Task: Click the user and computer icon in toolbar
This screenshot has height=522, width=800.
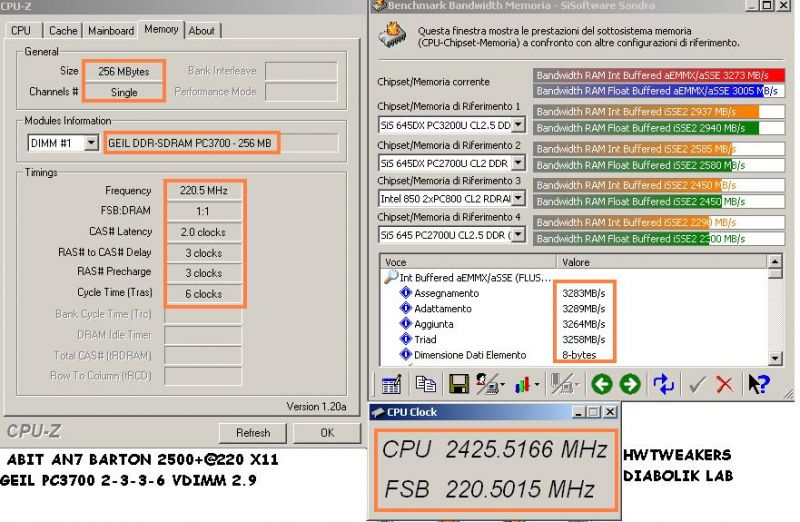Action: point(487,384)
